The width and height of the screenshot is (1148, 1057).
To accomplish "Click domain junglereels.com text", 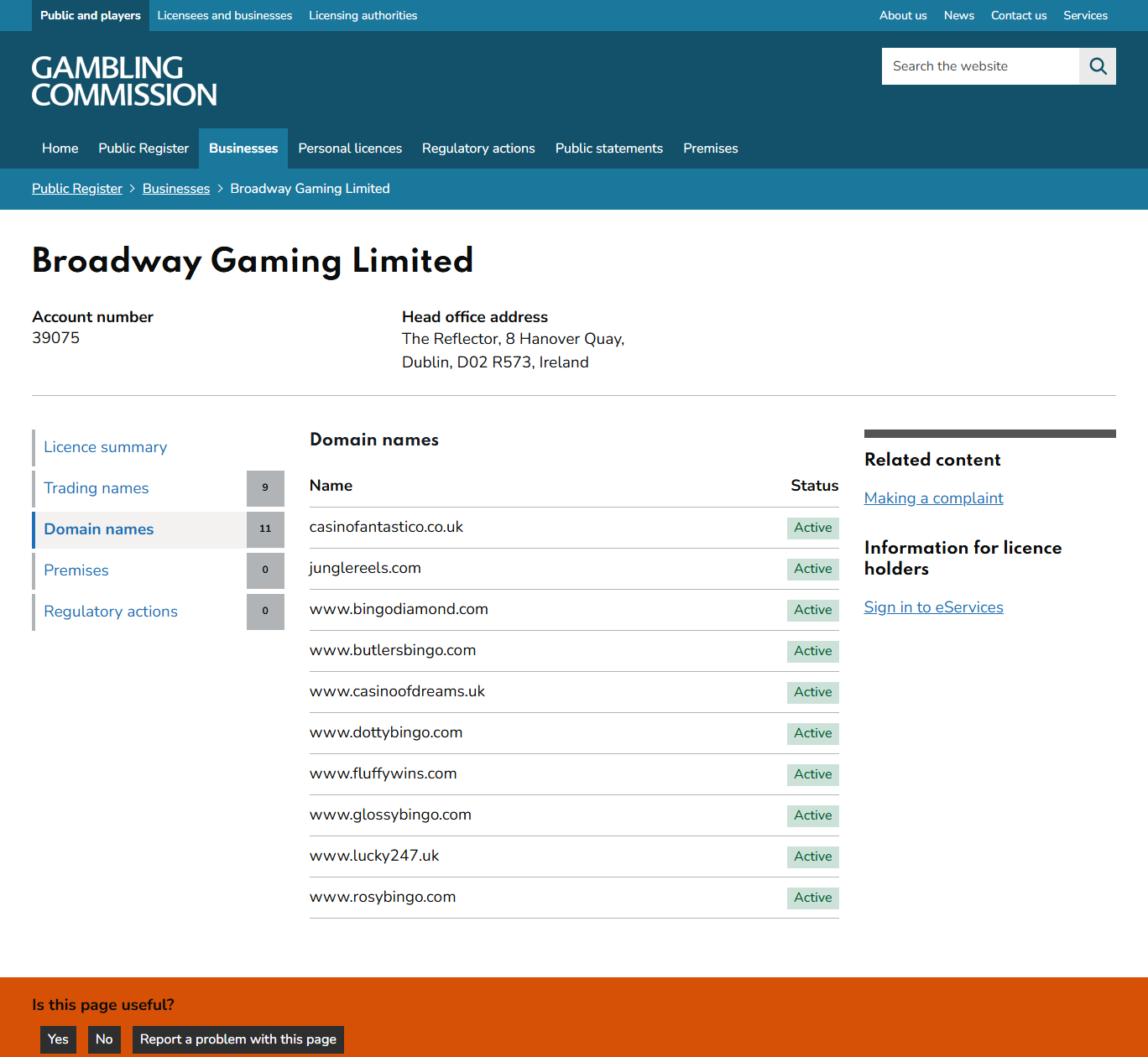I will [365, 568].
